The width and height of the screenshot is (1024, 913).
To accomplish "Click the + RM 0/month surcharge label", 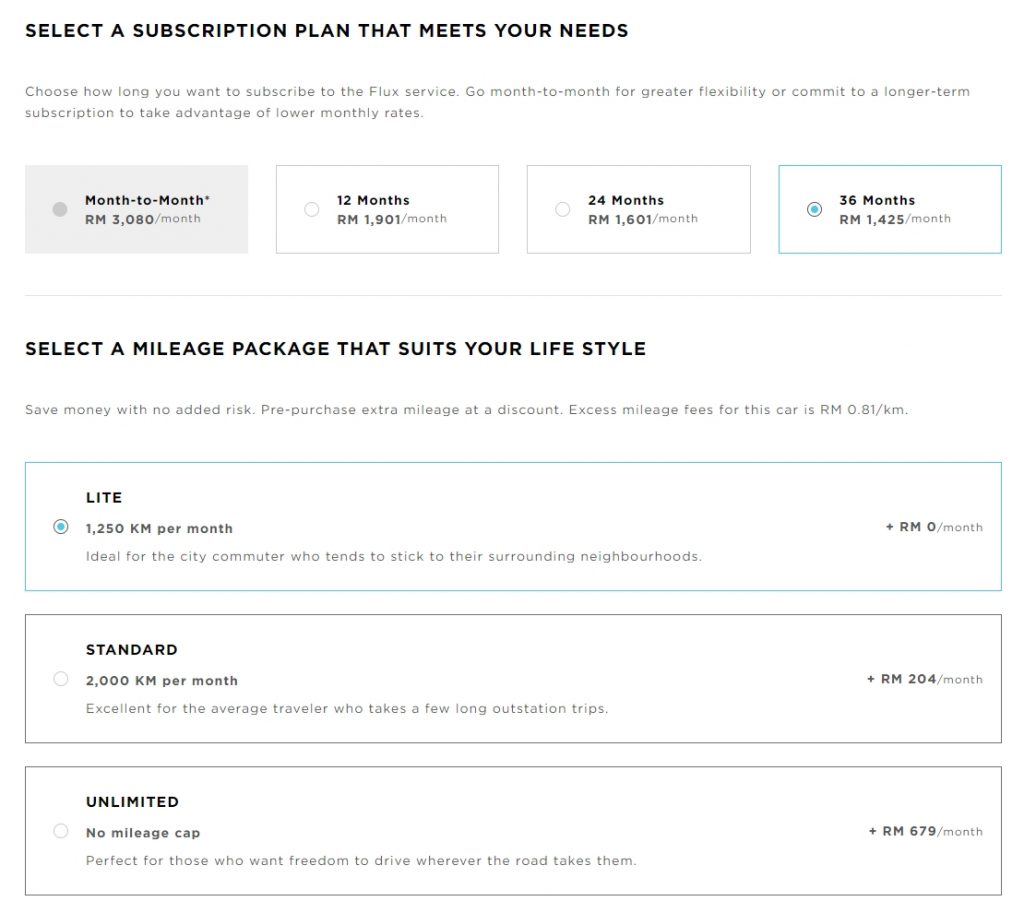I will 933,527.
